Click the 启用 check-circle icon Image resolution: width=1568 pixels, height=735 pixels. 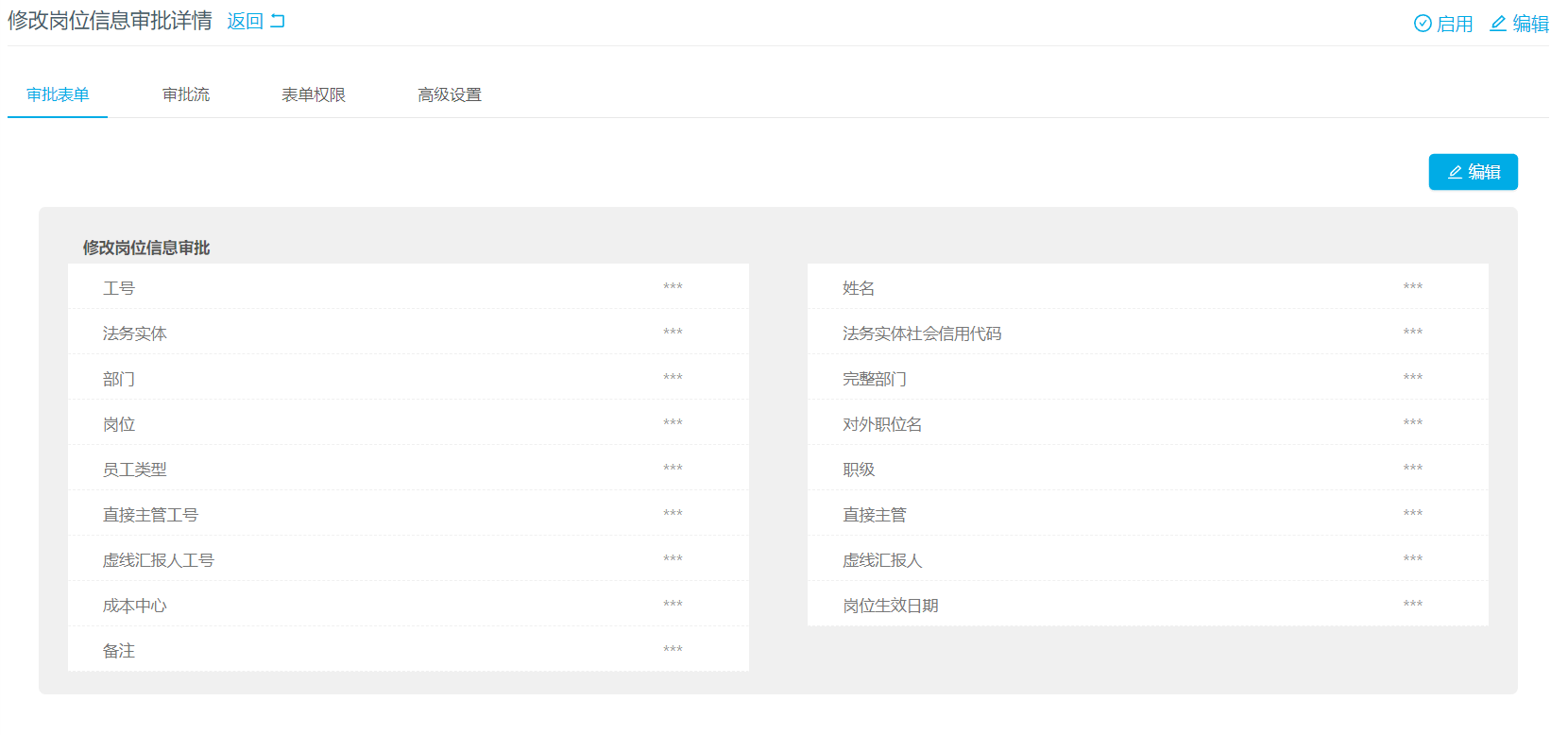1423,24
